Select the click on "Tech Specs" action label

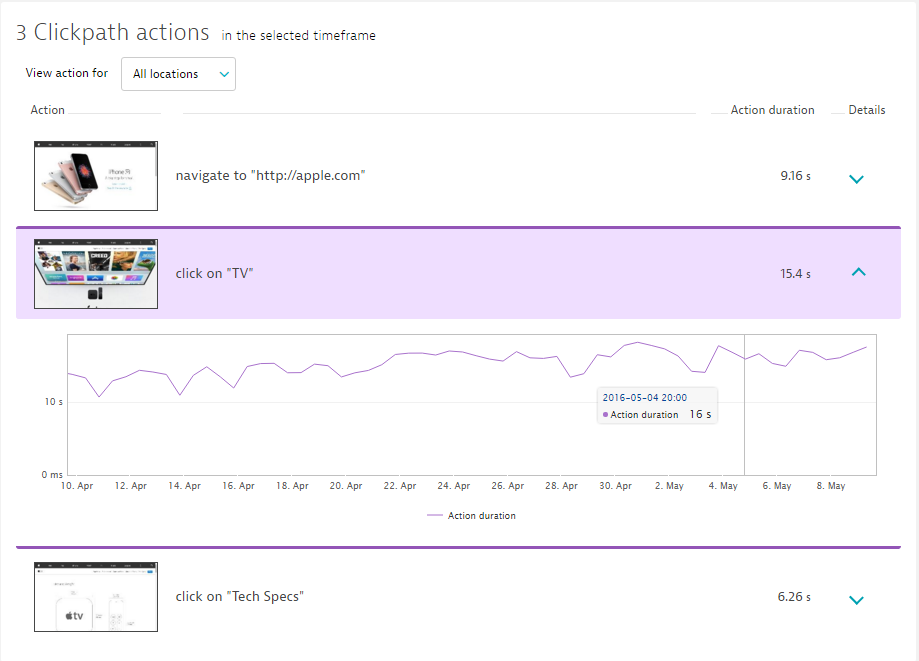point(240,597)
